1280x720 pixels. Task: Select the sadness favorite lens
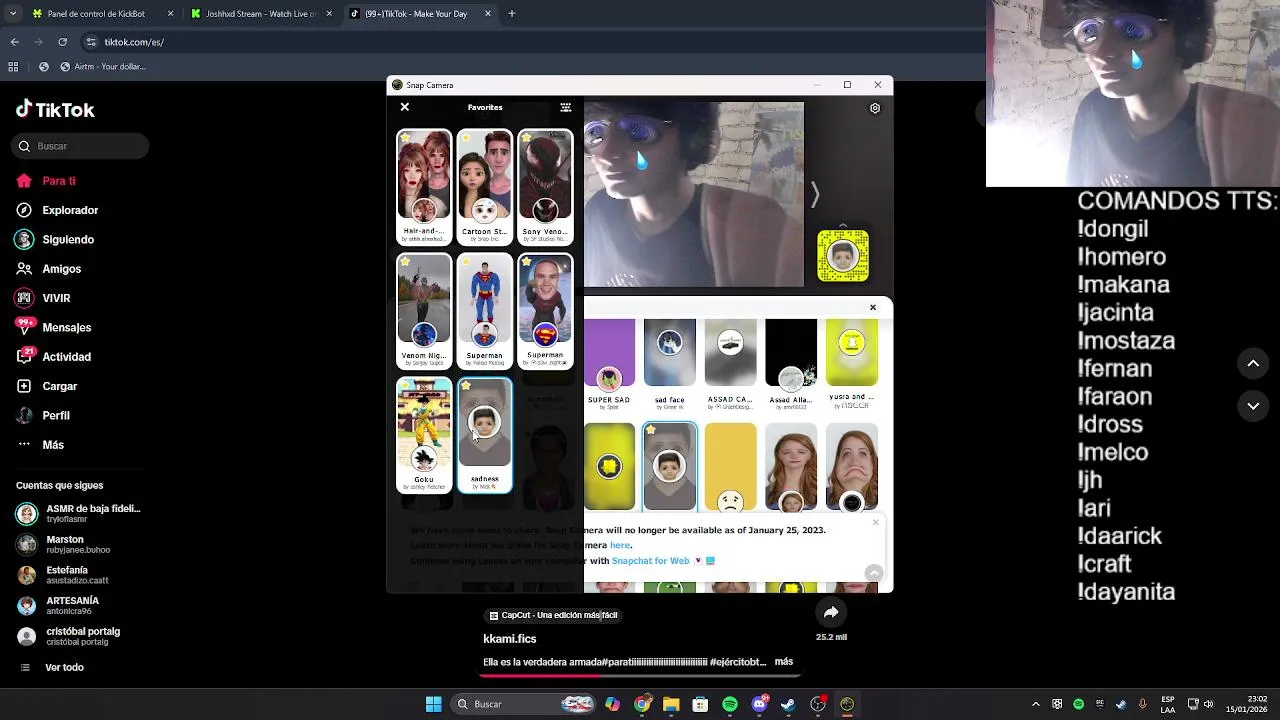485,435
